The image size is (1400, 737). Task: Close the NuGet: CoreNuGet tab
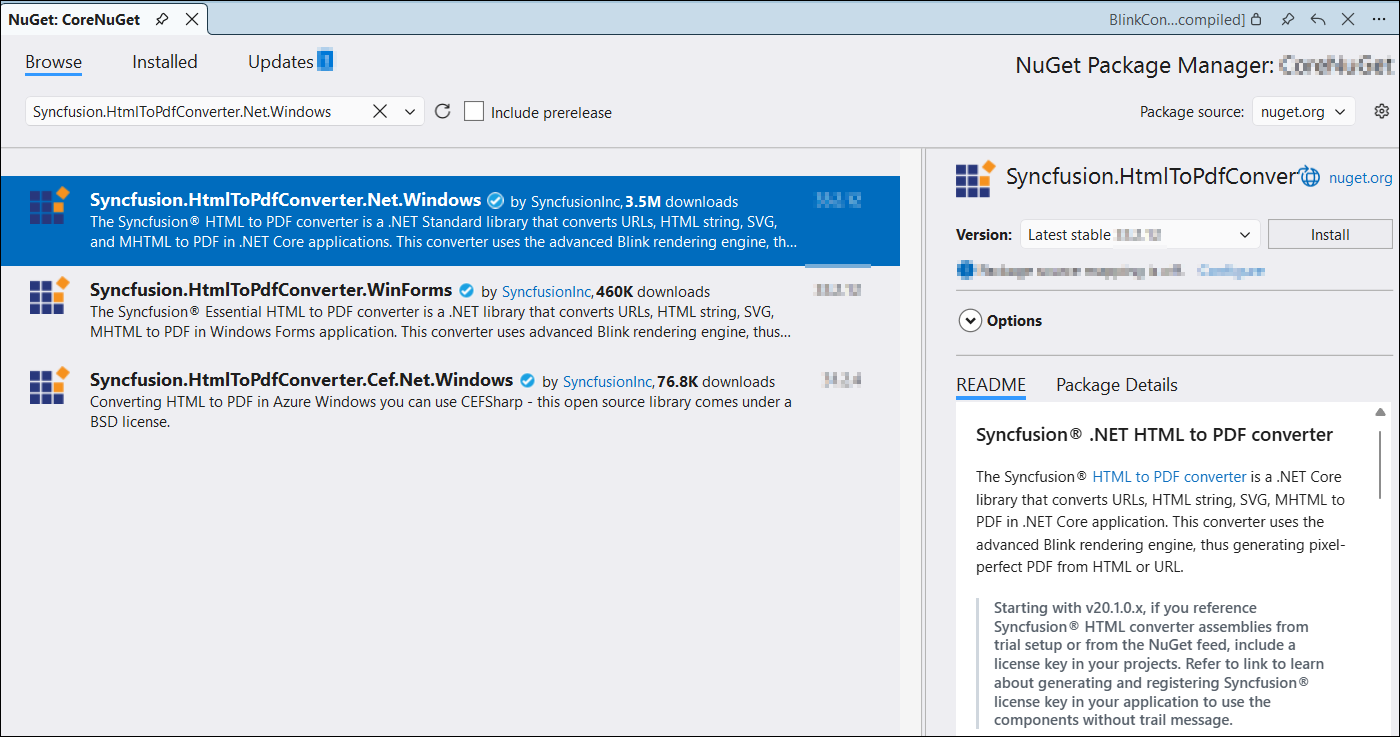click(192, 19)
